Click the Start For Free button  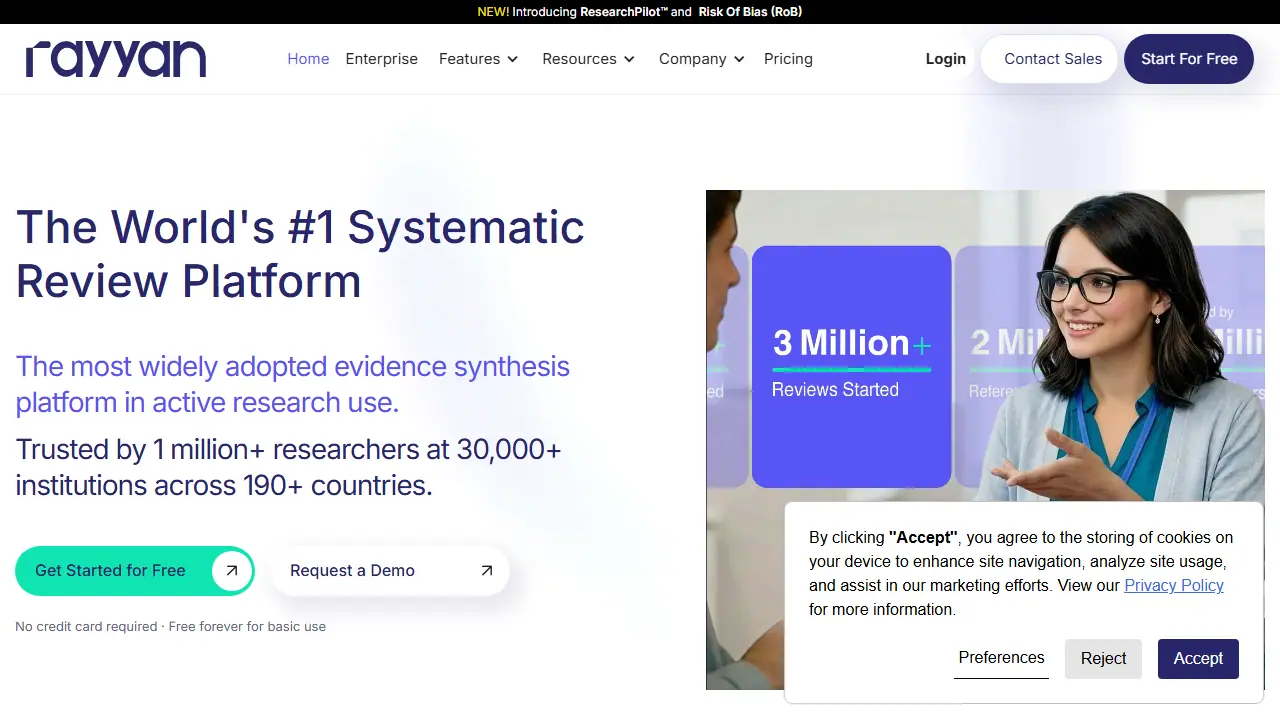click(1189, 59)
